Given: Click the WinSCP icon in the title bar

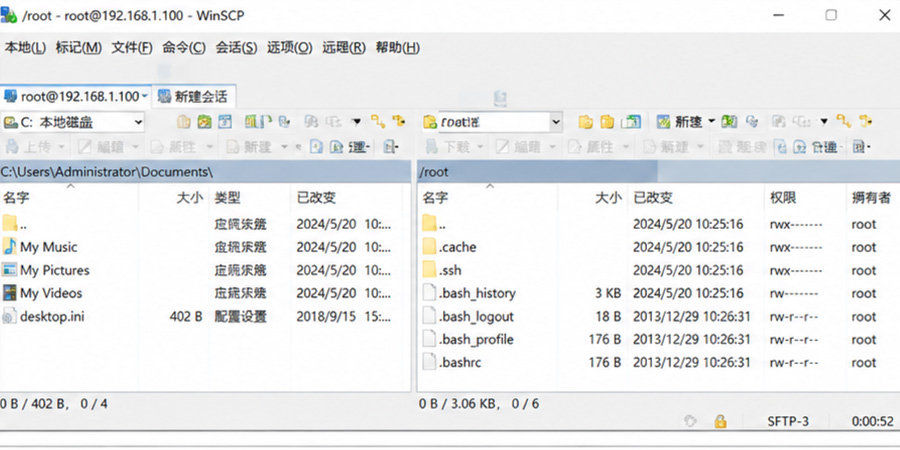Looking at the screenshot, I should (x=9, y=15).
